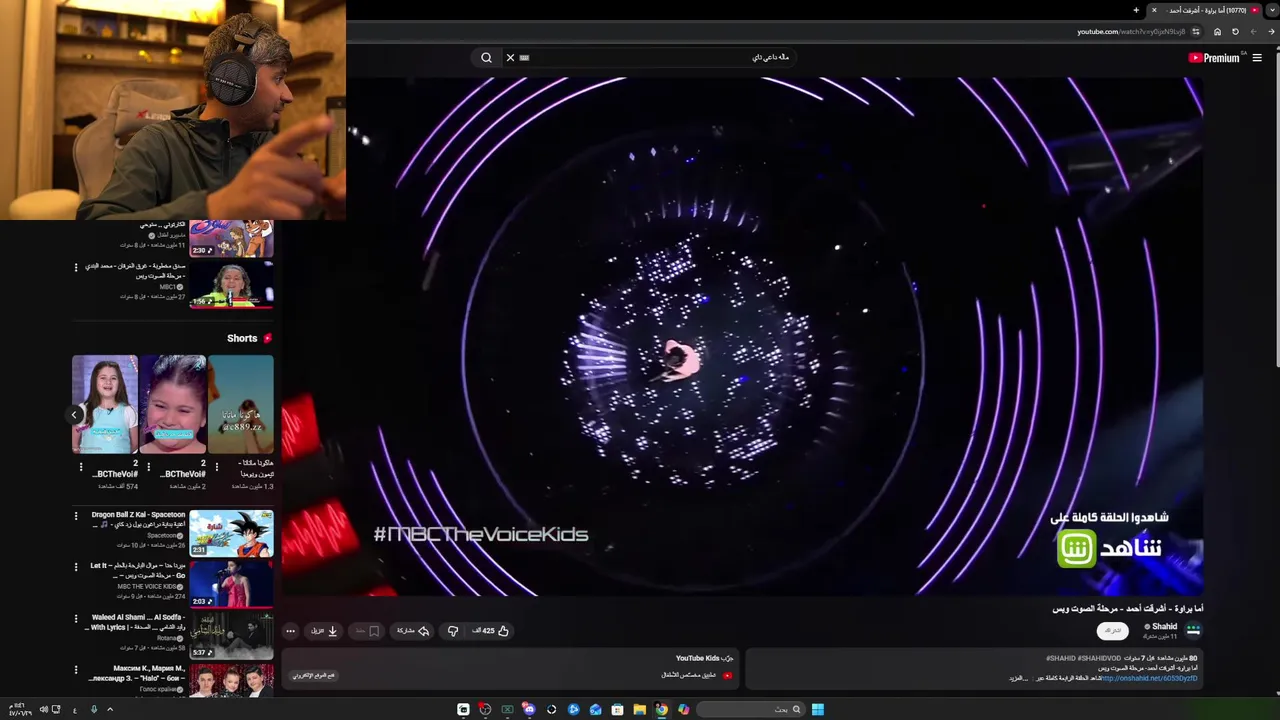This screenshot has width=1280, height=720.
Task: Open the first Shorts thumbnail, girl in white
Action: (x=105, y=404)
